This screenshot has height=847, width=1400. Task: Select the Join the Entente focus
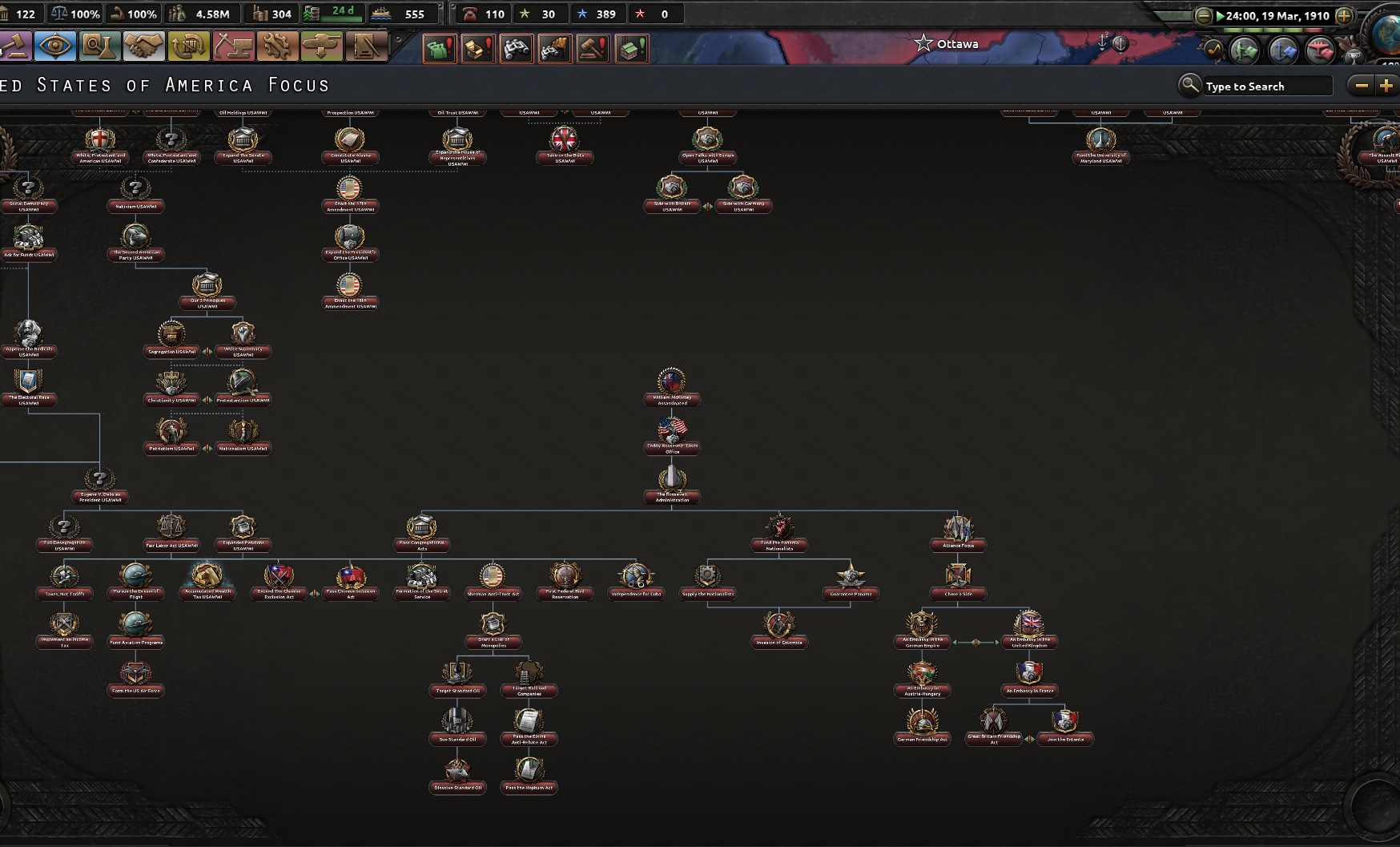click(x=1065, y=727)
